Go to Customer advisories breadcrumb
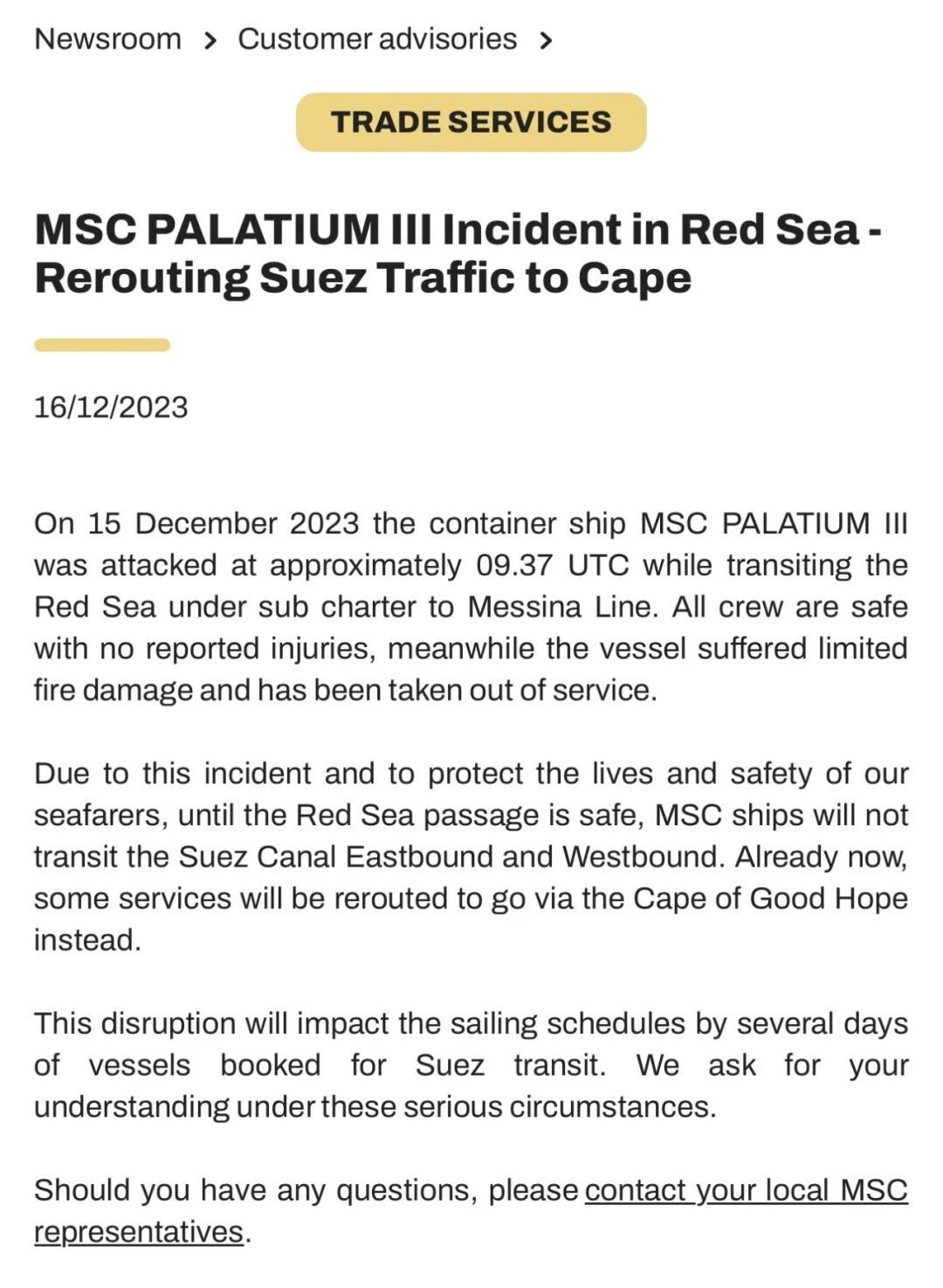The image size is (943, 1288). point(377,39)
